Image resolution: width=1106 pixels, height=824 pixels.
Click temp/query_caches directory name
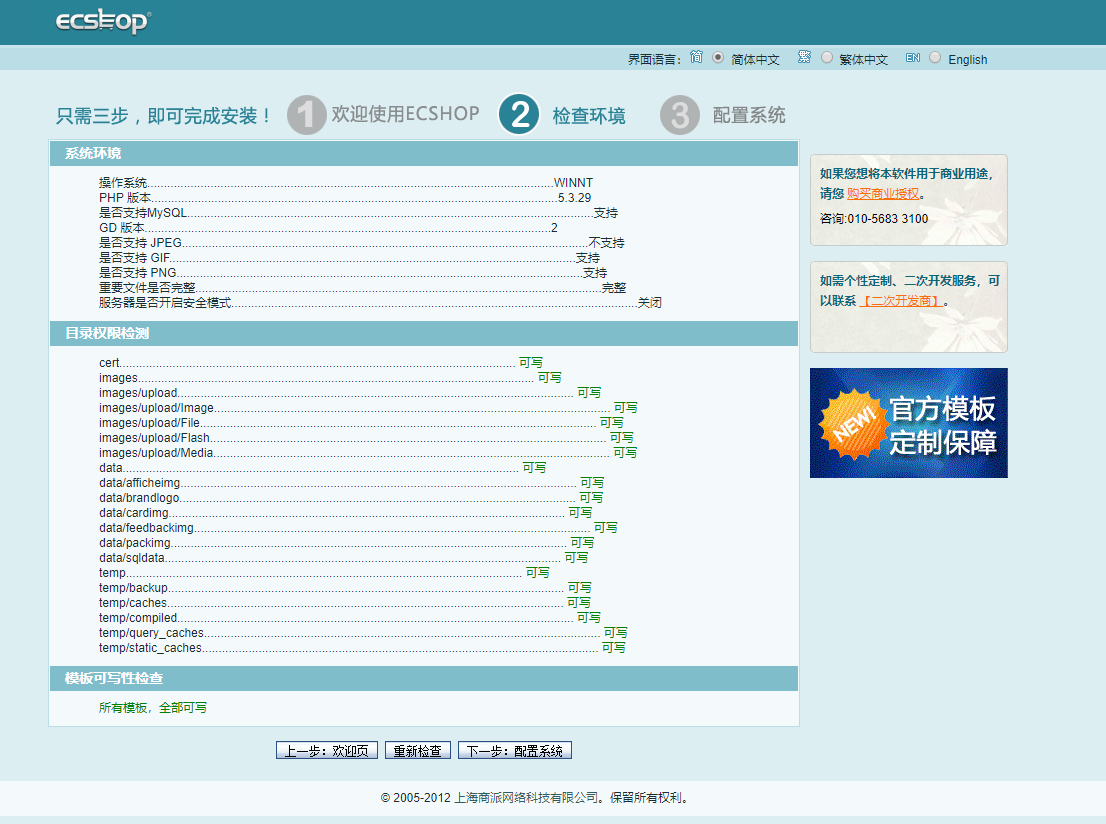click(152, 633)
